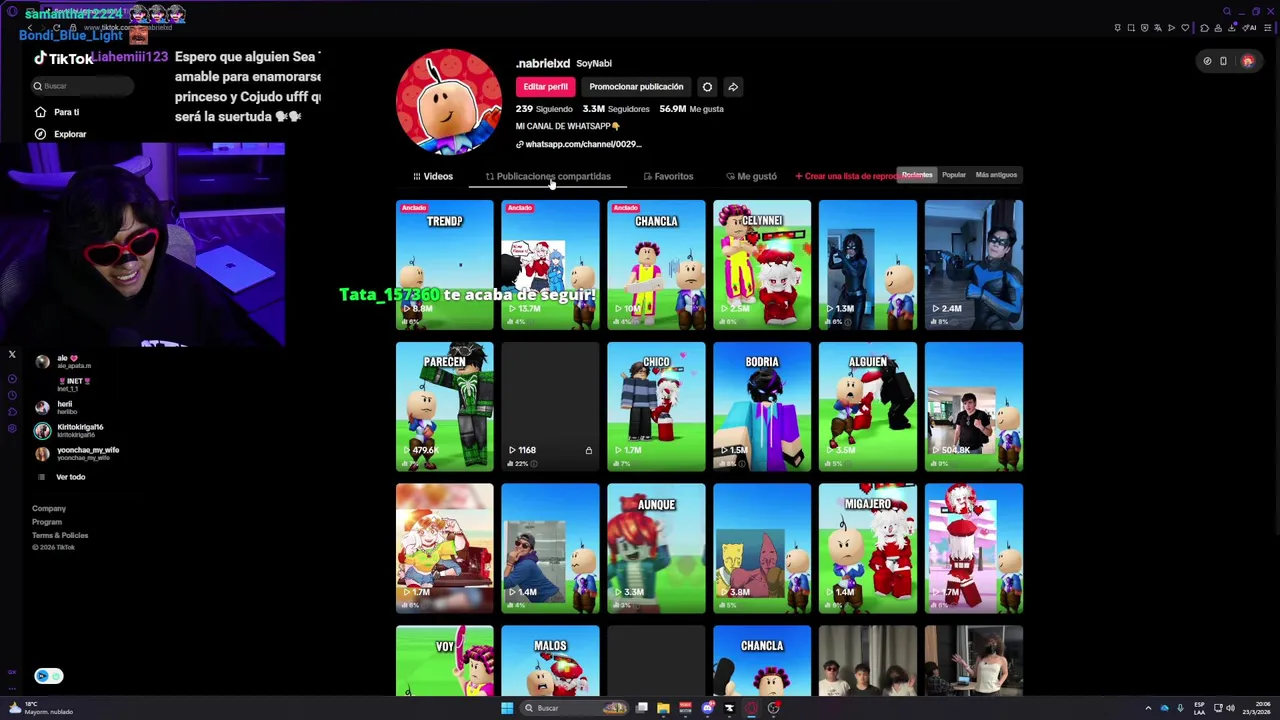1280x720 pixels.
Task: Switch to Me gustó tab
Action: pos(751,176)
